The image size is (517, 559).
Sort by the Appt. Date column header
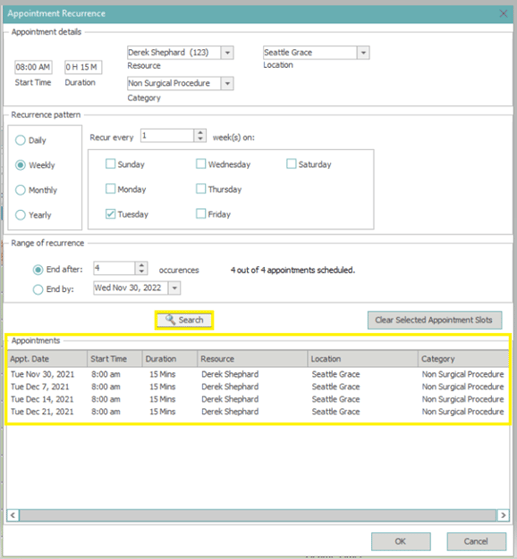point(47,359)
